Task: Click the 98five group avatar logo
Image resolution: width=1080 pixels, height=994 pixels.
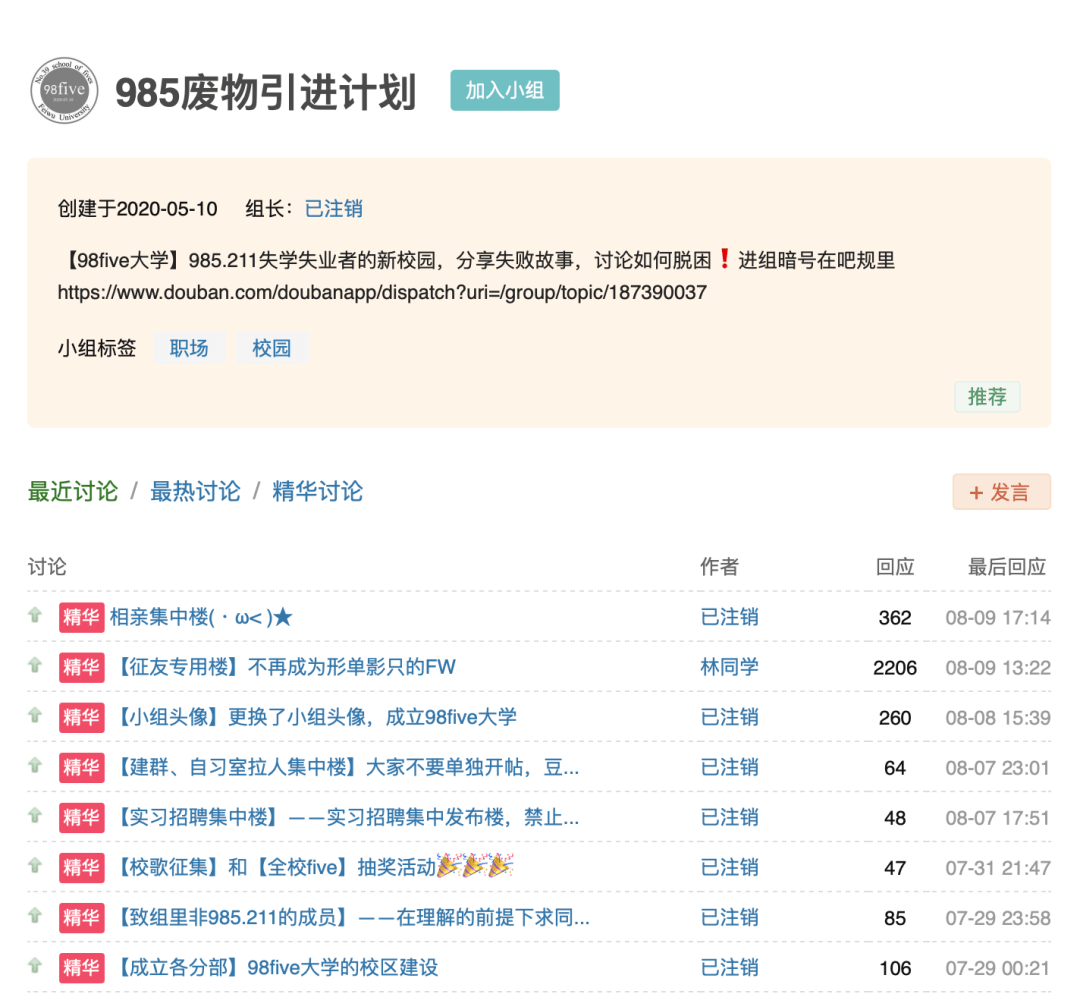Action: tap(64, 90)
